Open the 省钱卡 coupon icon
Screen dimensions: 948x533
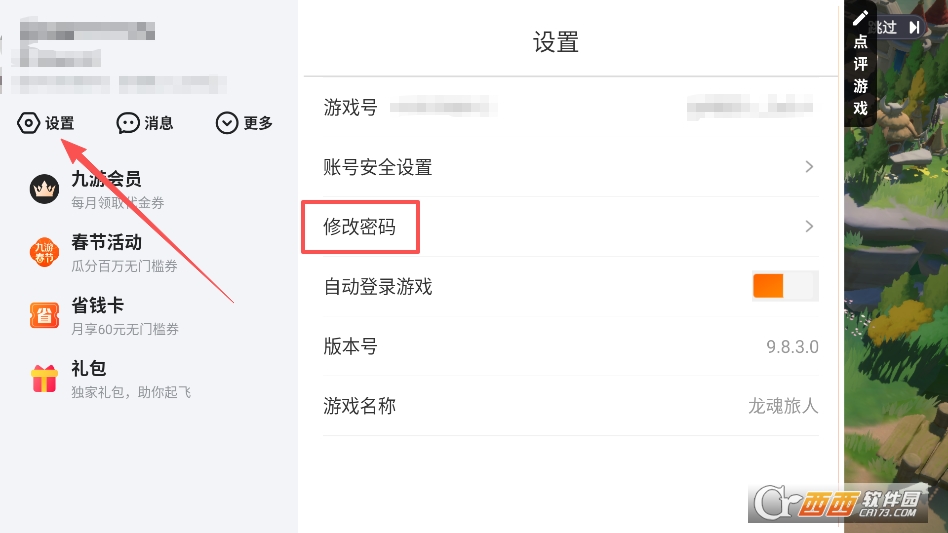[x=44, y=316]
